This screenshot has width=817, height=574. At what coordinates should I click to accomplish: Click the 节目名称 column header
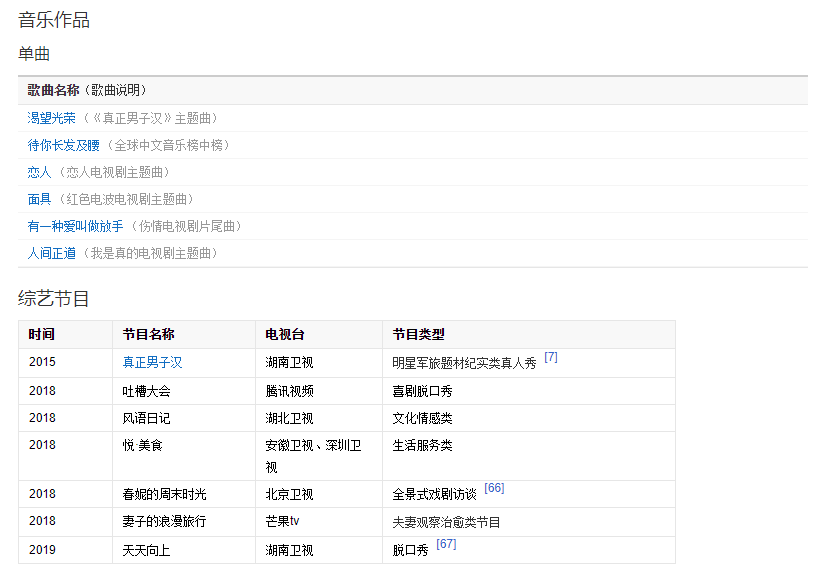click(x=148, y=334)
